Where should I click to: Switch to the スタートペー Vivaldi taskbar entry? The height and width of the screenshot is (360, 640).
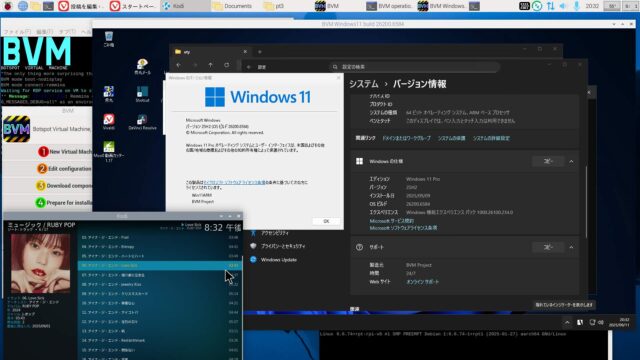133,6
